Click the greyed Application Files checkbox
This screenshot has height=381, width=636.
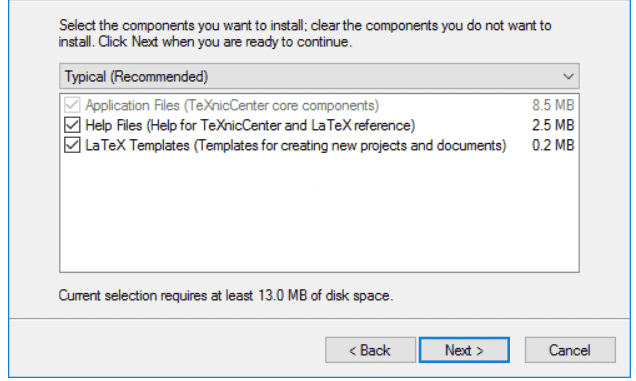click(72, 105)
